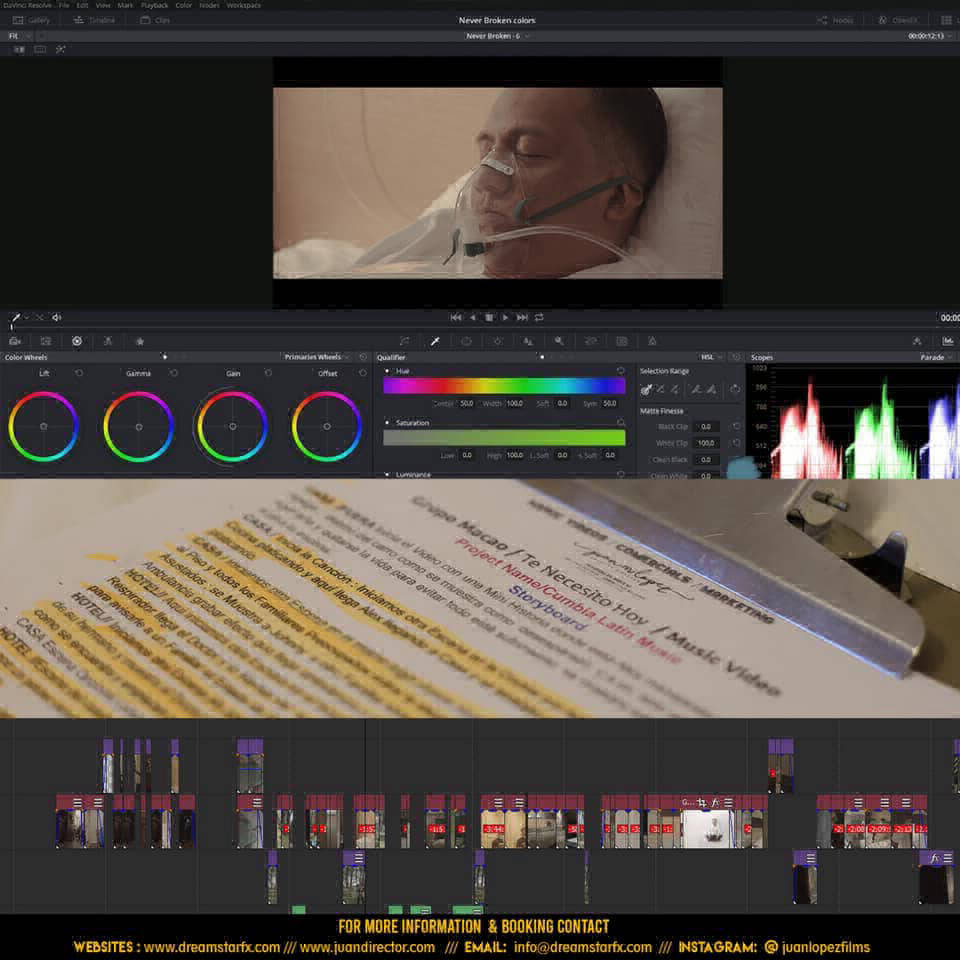
Task: Reset the Gain color wheel
Action: coord(268,373)
